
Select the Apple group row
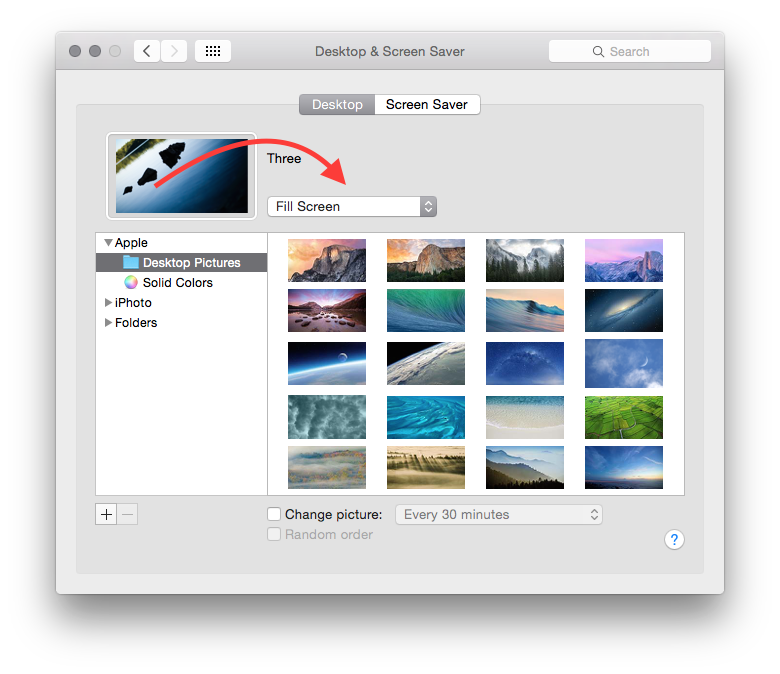pyautogui.click(x=182, y=243)
